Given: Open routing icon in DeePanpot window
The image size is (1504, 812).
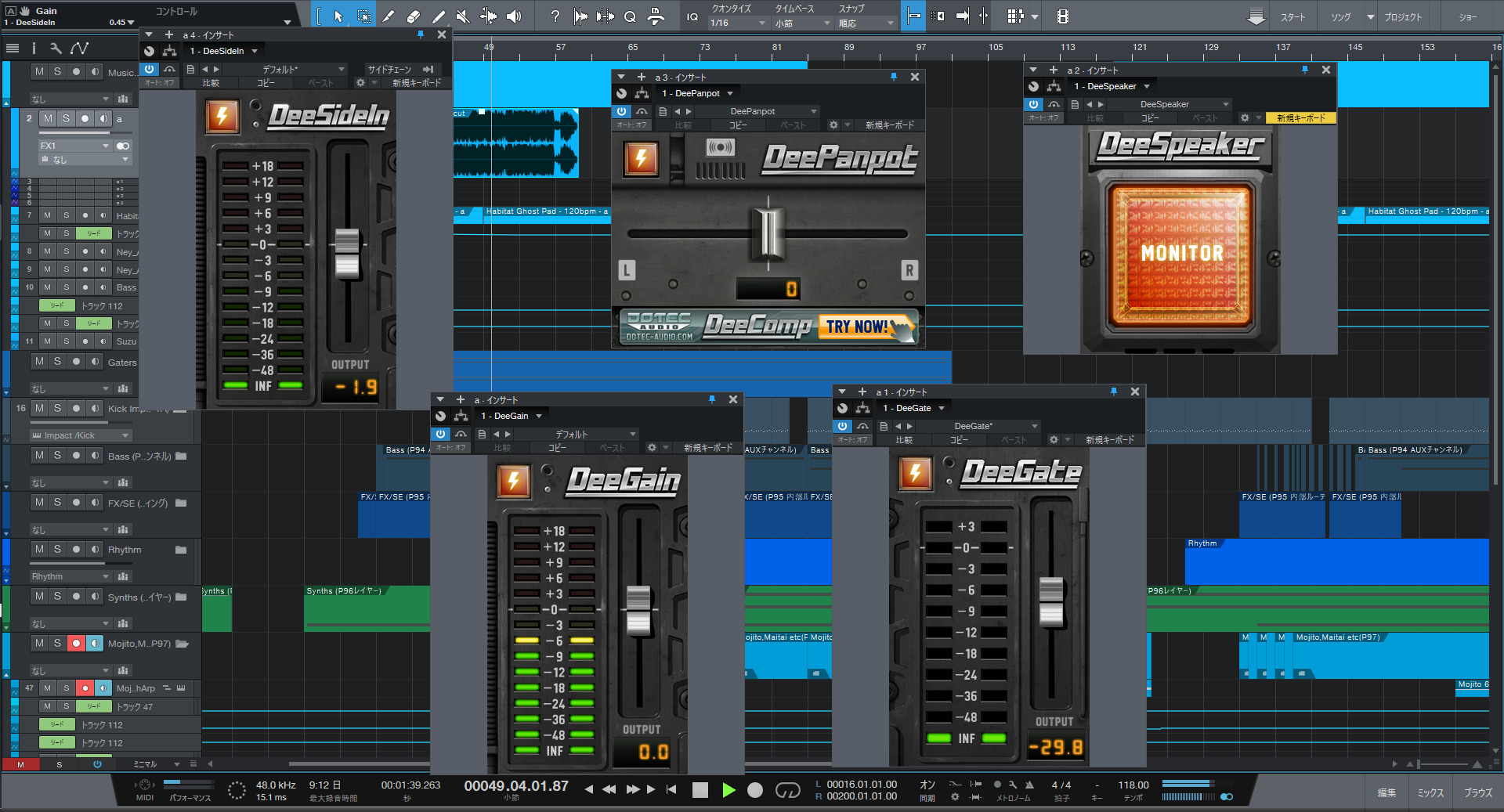Looking at the screenshot, I should coord(642,93).
